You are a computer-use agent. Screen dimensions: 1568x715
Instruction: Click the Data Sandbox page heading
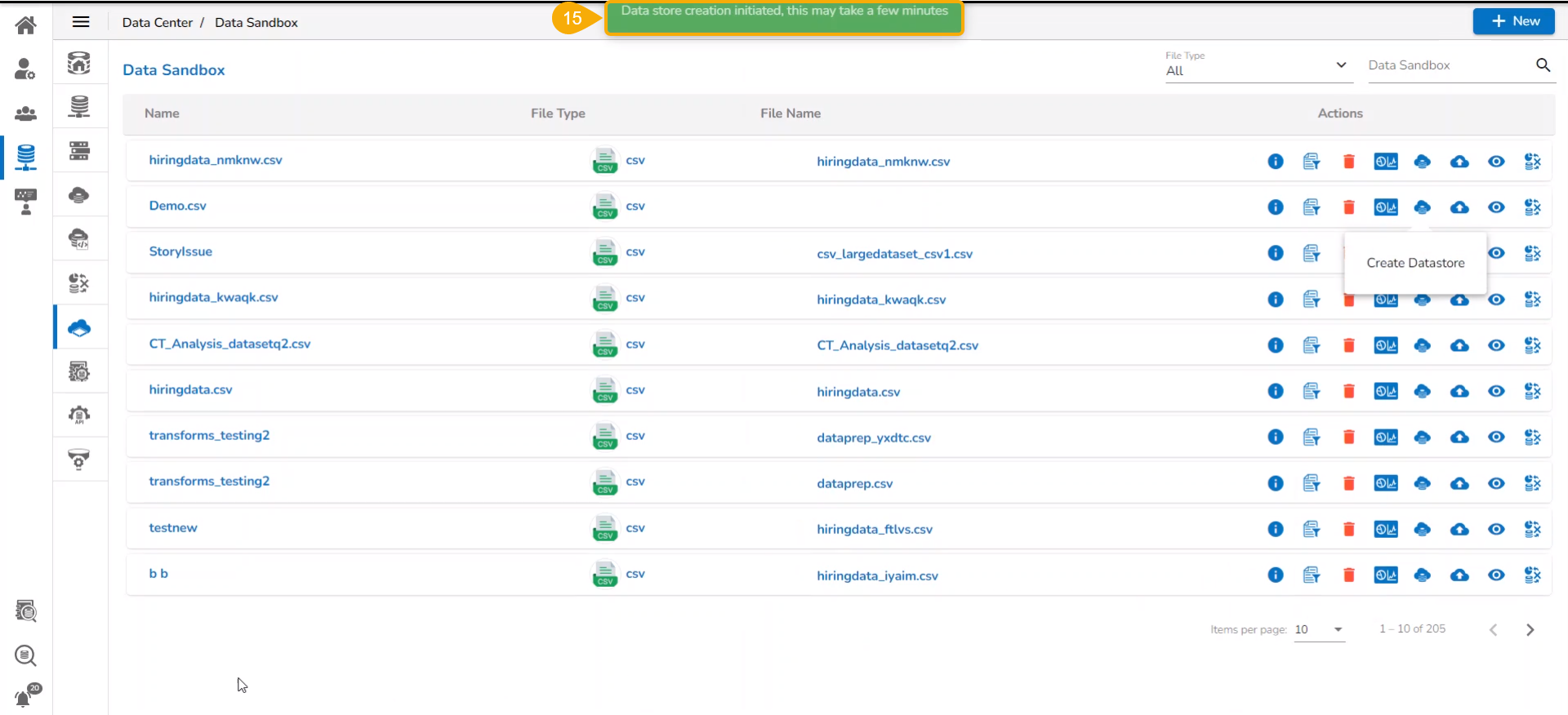point(174,70)
